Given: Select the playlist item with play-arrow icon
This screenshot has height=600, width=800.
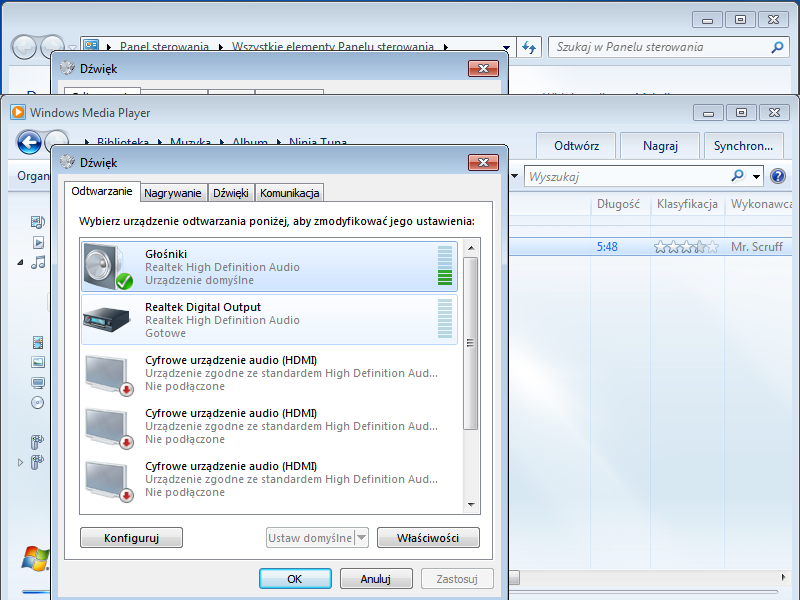Looking at the screenshot, I should click(x=38, y=242).
